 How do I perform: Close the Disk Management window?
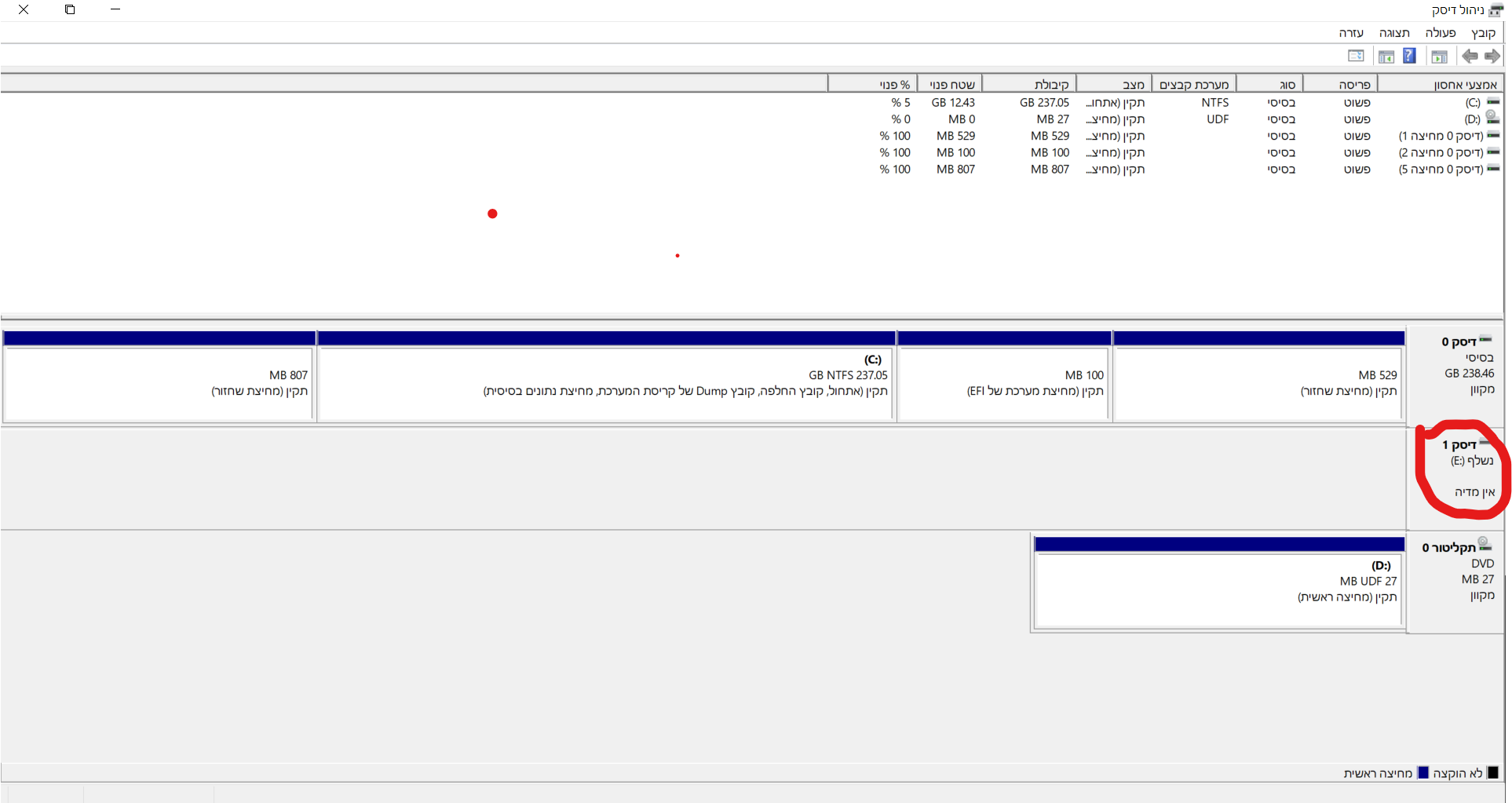24,9
